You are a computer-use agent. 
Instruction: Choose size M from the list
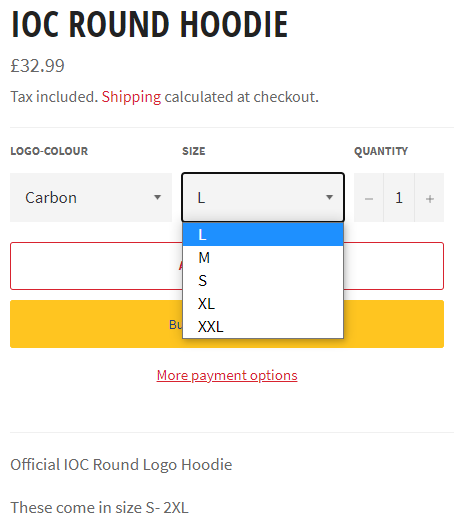[x=263, y=258]
